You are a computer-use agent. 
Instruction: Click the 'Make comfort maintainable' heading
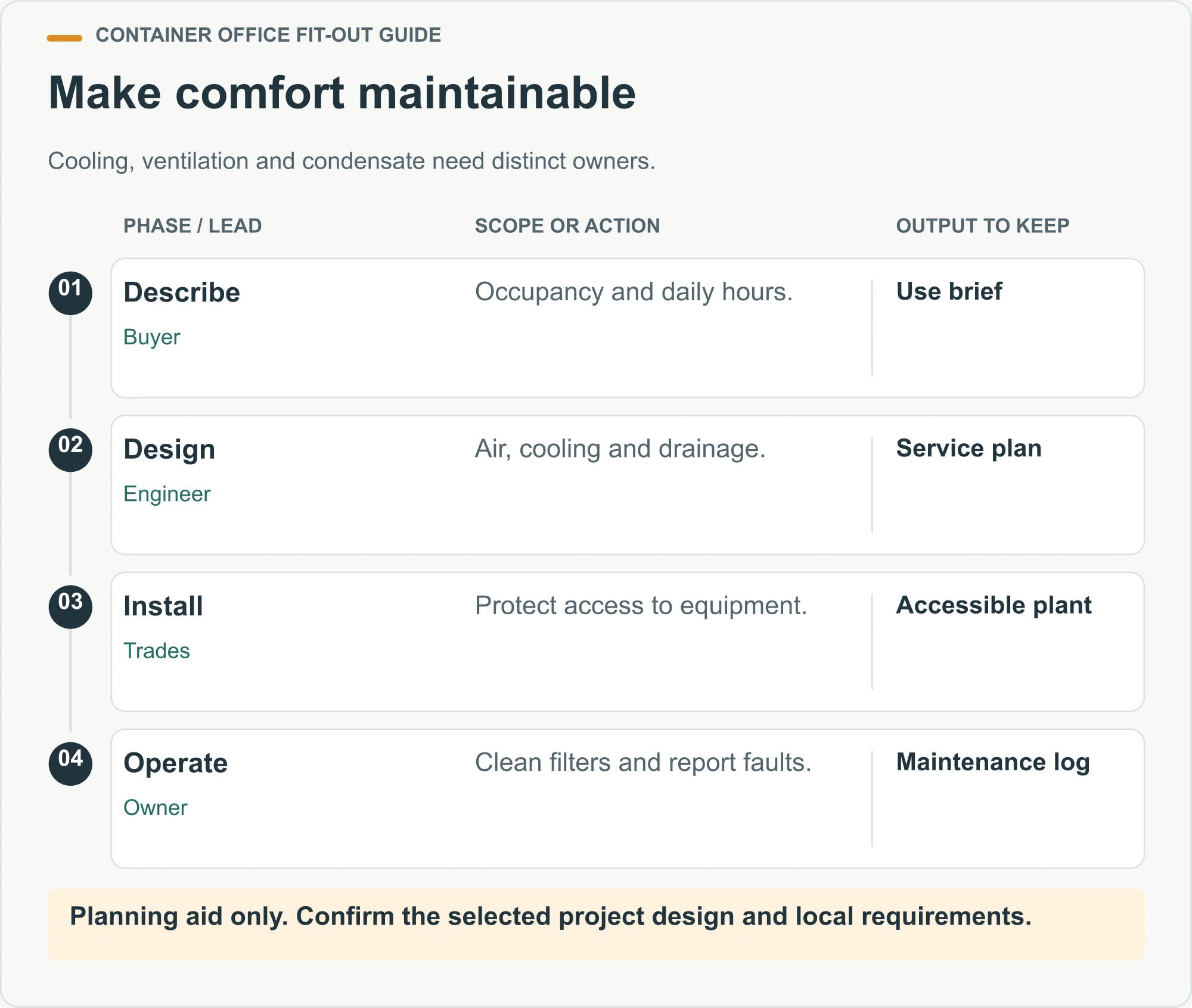(342, 93)
